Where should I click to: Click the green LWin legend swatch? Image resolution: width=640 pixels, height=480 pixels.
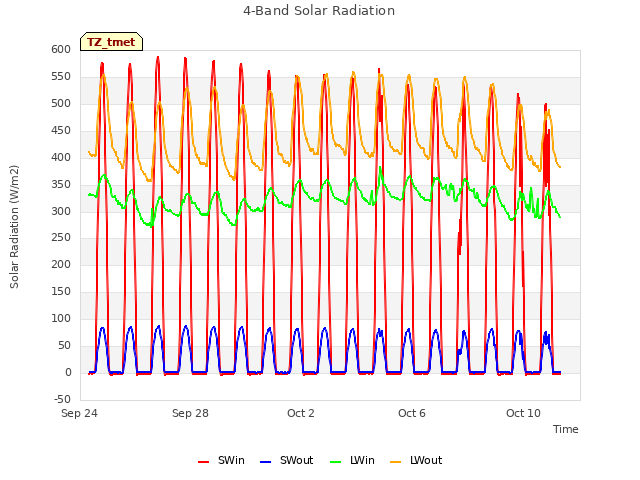click(x=335, y=462)
